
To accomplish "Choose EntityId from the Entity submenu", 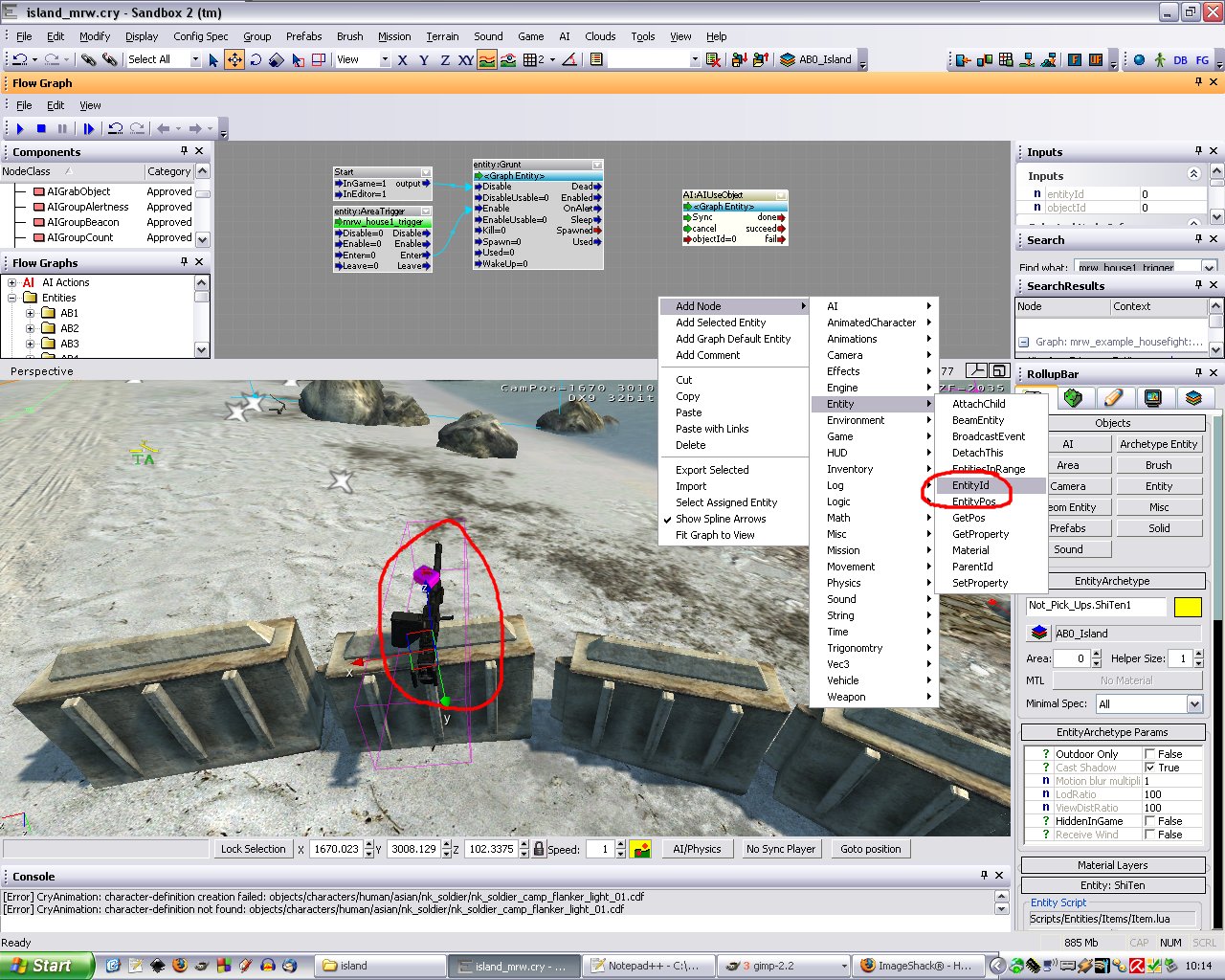I will click(x=970, y=485).
